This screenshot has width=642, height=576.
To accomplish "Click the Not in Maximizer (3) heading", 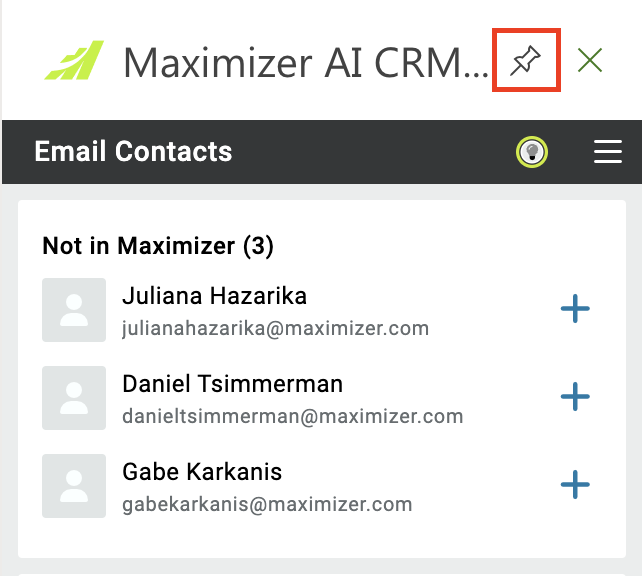I will [158, 246].
